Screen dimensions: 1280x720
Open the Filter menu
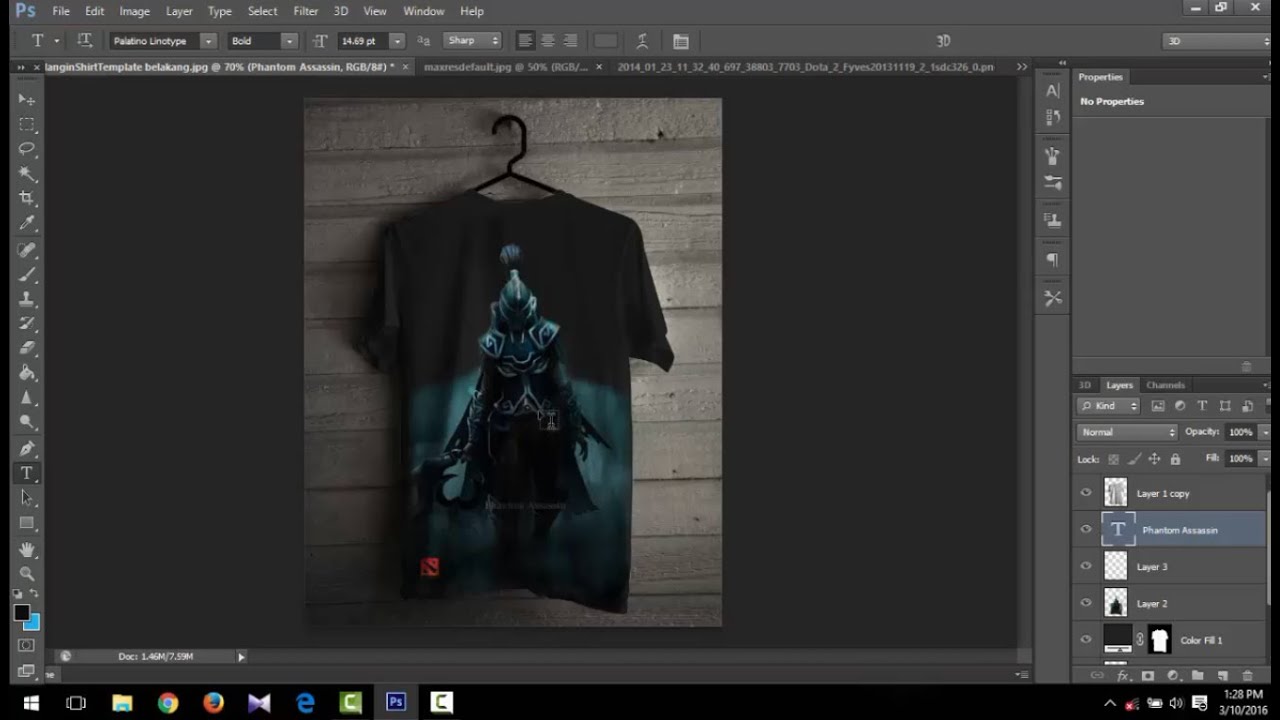(x=305, y=11)
